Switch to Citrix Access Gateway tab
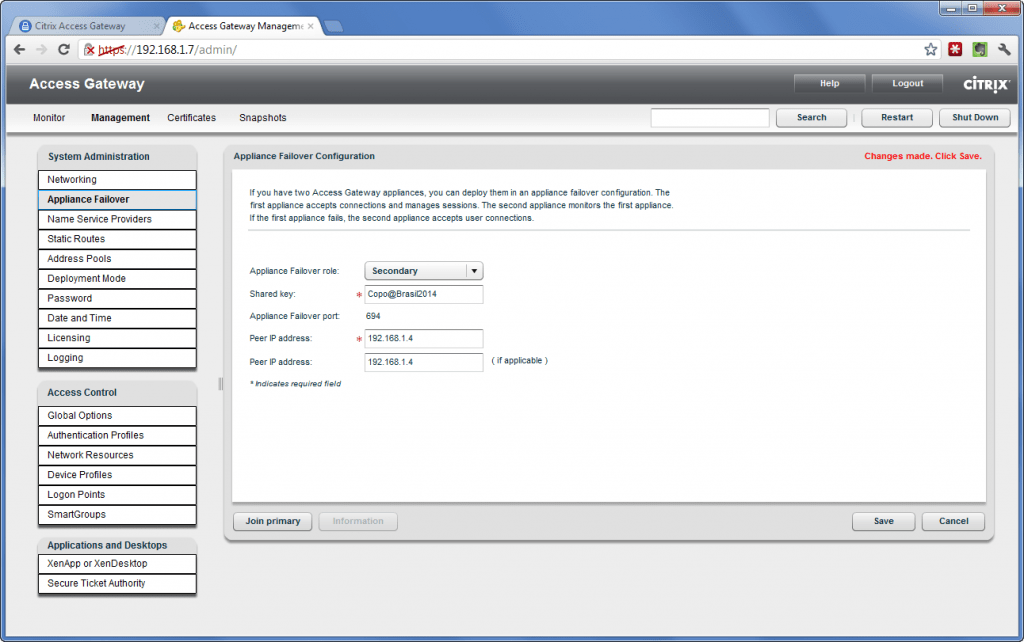The image size is (1024, 642). tap(86, 26)
